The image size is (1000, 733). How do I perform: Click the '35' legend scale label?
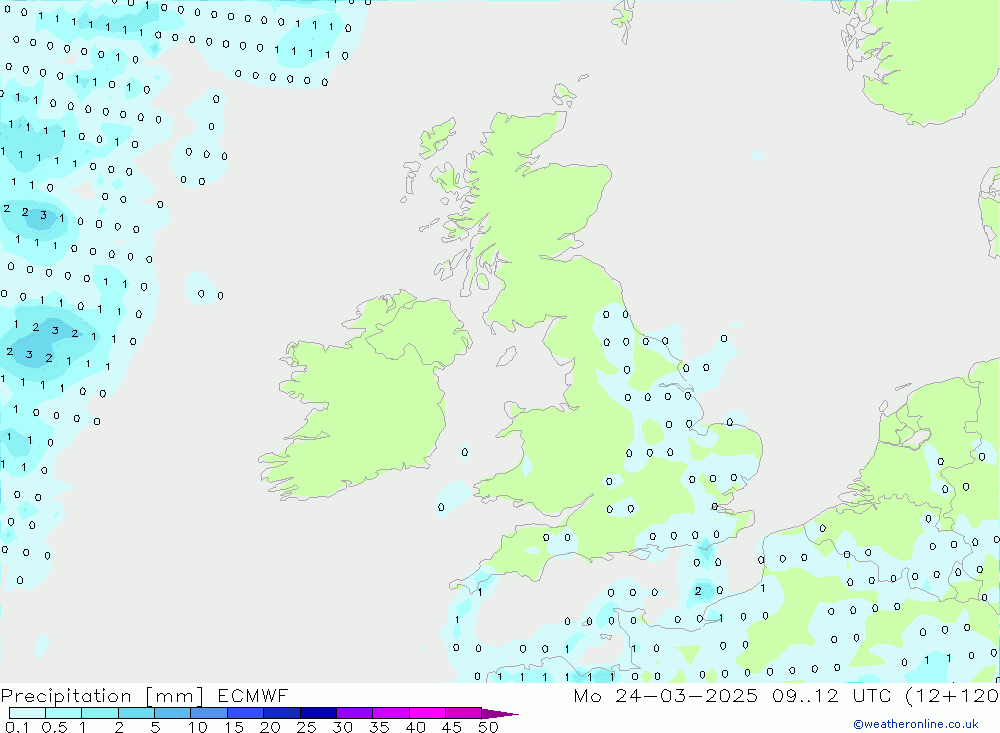click(x=379, y=727)
